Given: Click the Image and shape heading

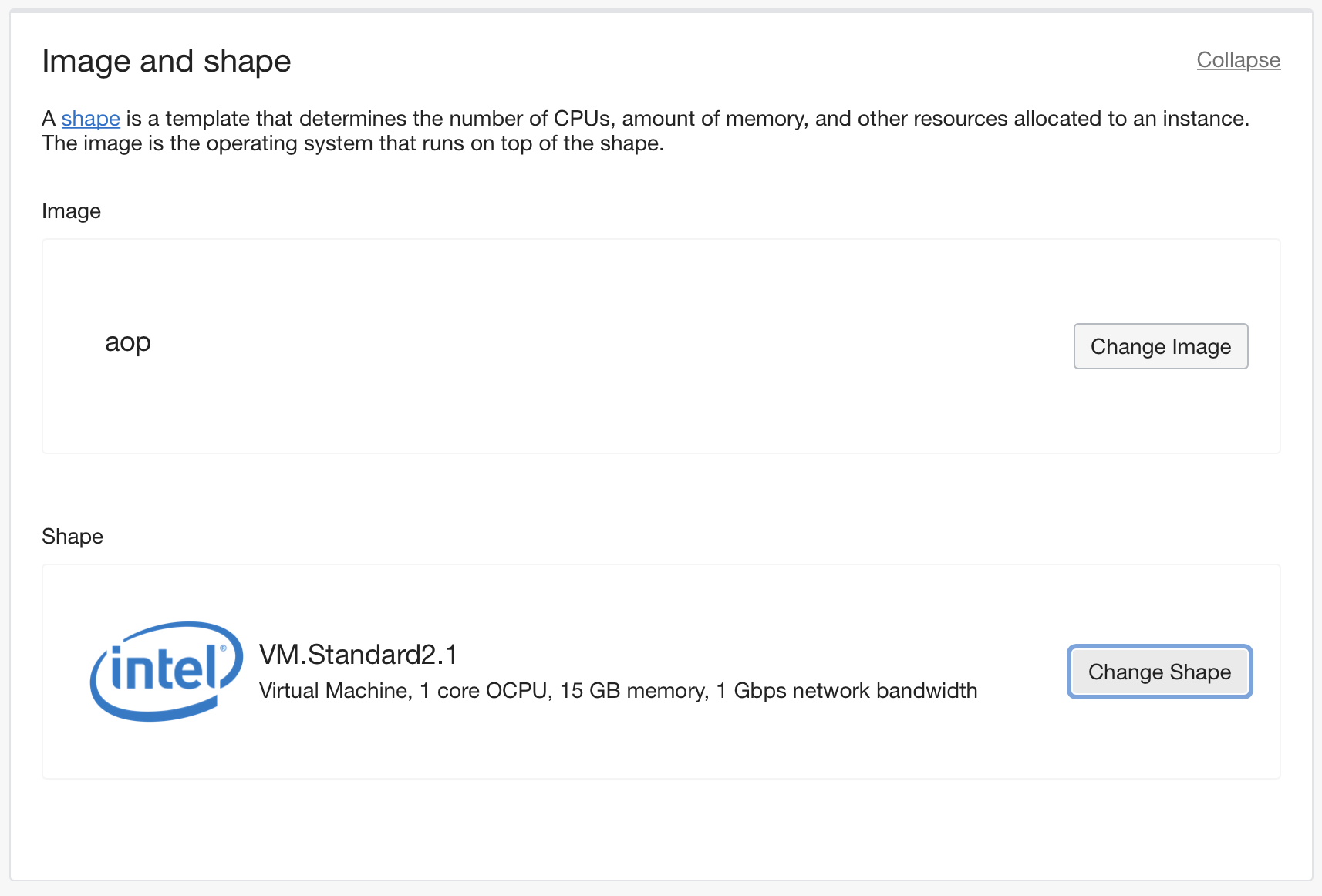Looking at the screenshot, I should click(x=167, y=61).
